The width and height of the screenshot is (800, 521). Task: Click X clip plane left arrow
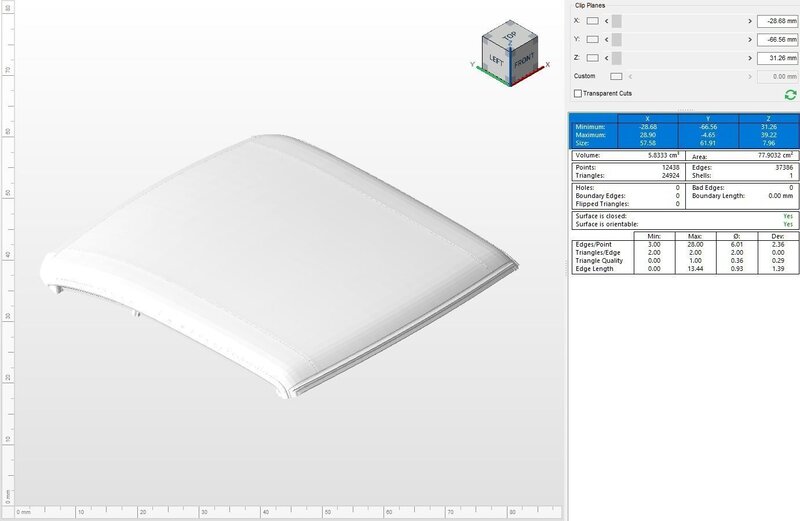coord(606,20)
